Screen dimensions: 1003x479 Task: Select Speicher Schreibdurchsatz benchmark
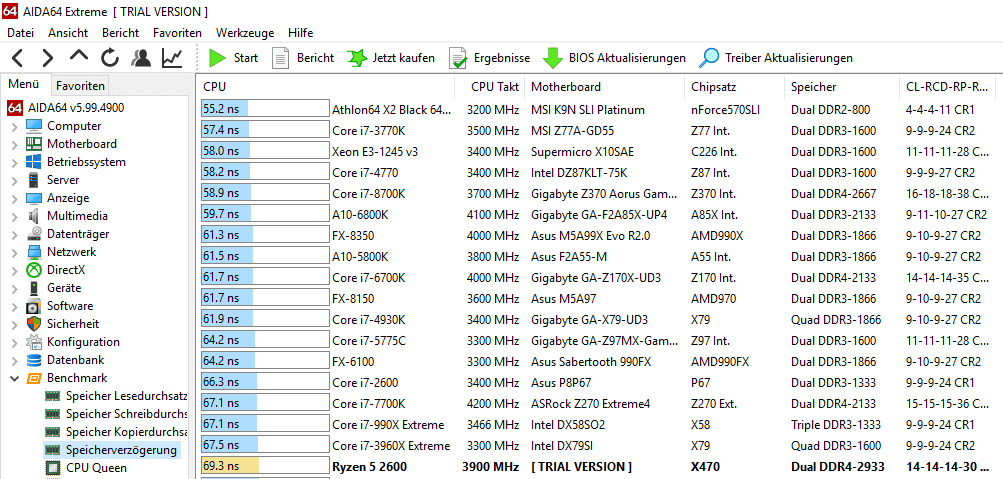pos(116,414)
